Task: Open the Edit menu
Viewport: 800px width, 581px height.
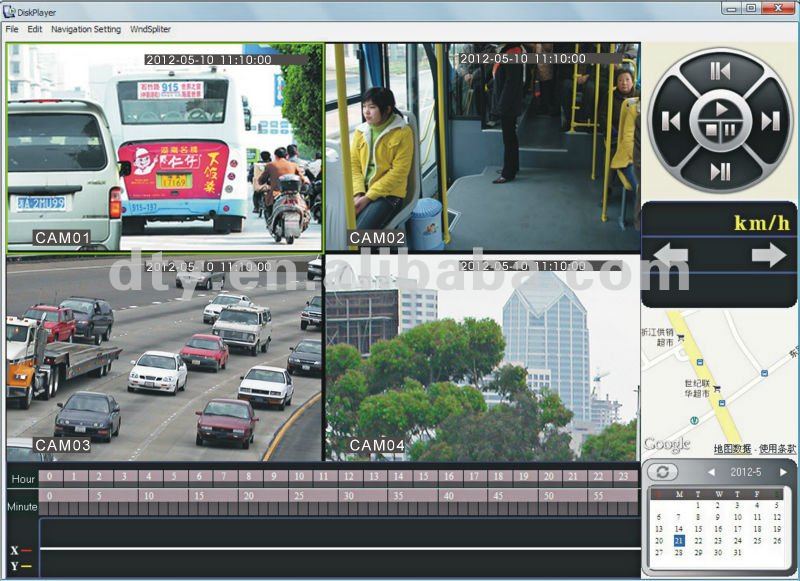Action: (35, 29)
